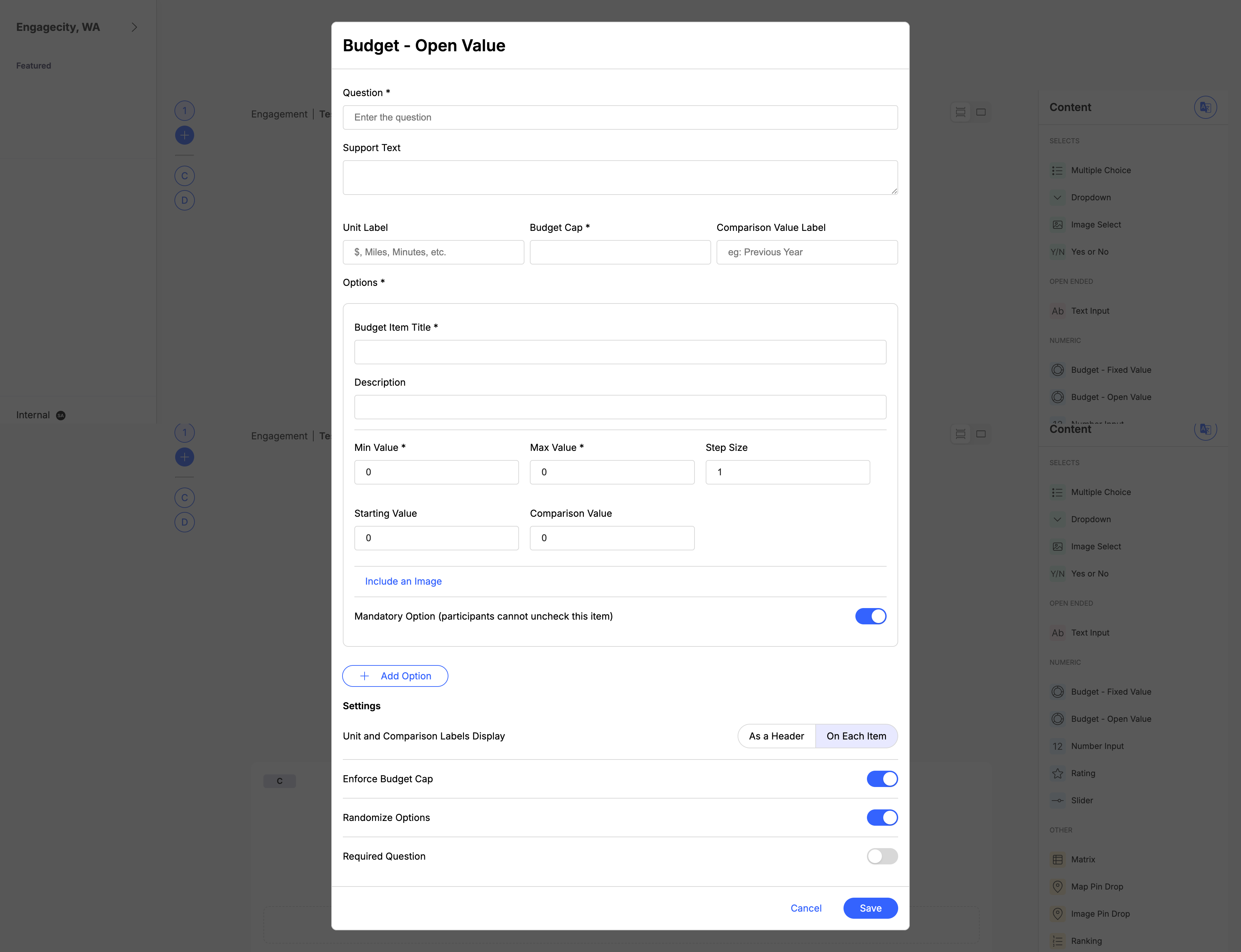Expand the Engagecity, WA chevron
Screen dimensions: 1241x952
pos(134,27)
